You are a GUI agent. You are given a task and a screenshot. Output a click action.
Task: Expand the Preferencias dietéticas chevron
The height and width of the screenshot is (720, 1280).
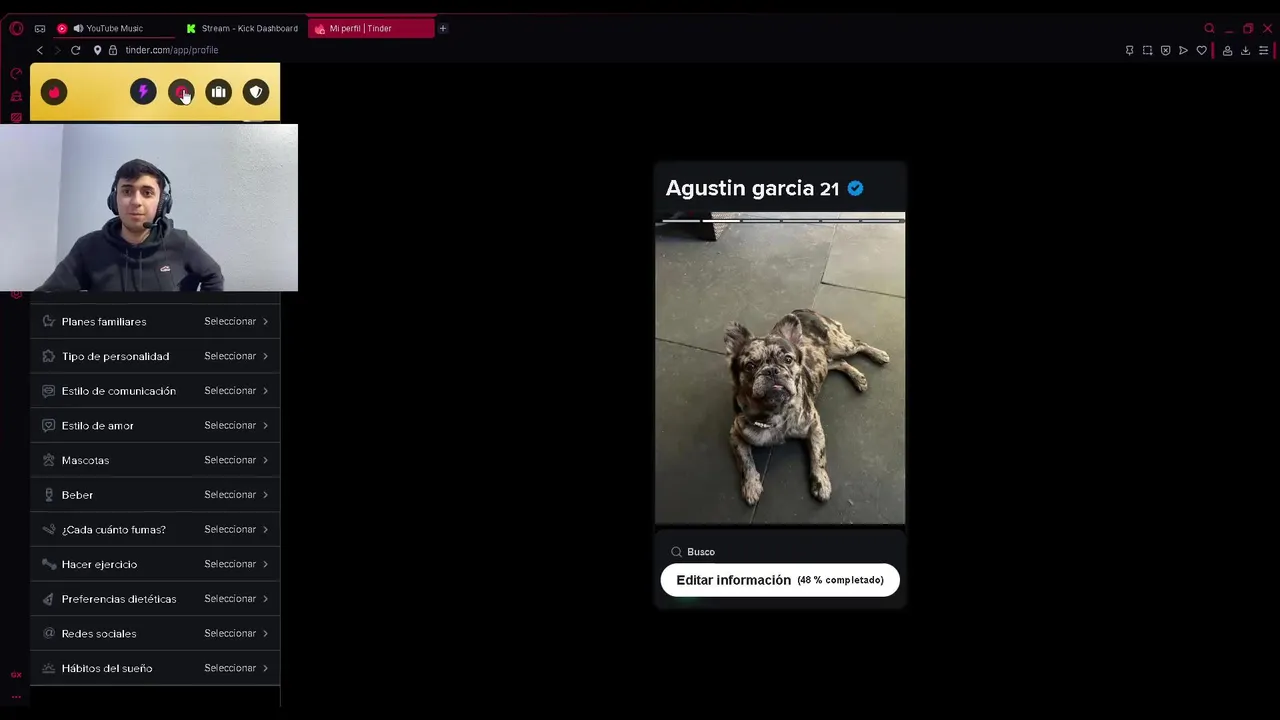click(265, 599)
